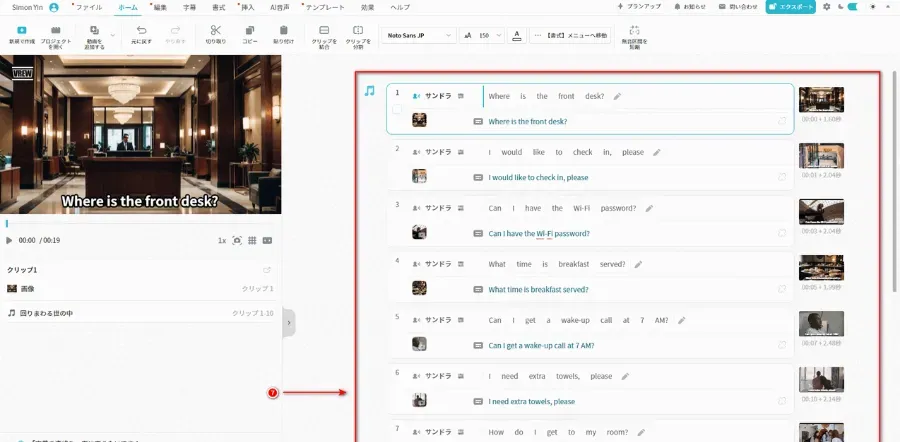Click the 無音区間を短縮 silence shortening icon
Image resolution: width=900 pixels, height=442 pixels.
tap(634, 30)
